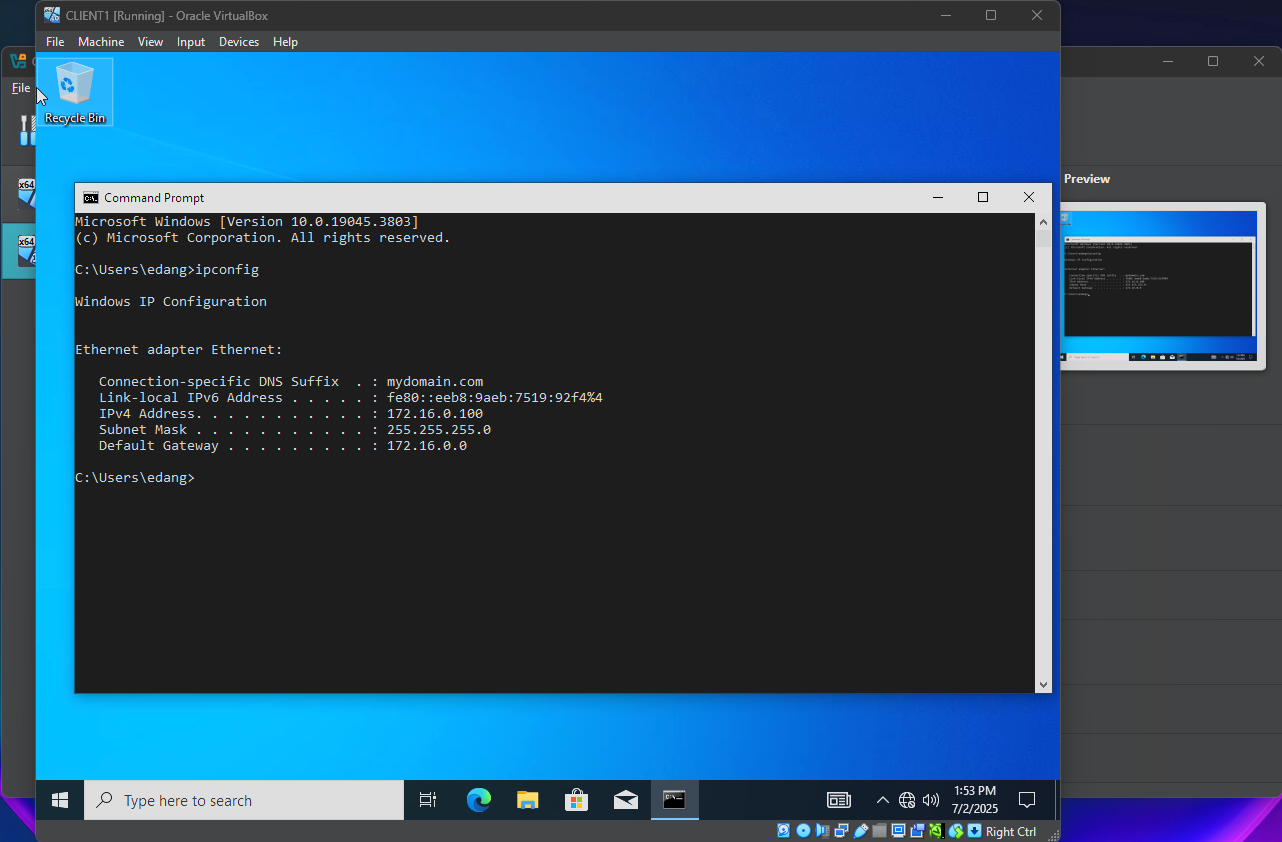The image size is (1282, 842).
Task: Click the CPU virtualization status indicator icon
Action: [937, 831]
